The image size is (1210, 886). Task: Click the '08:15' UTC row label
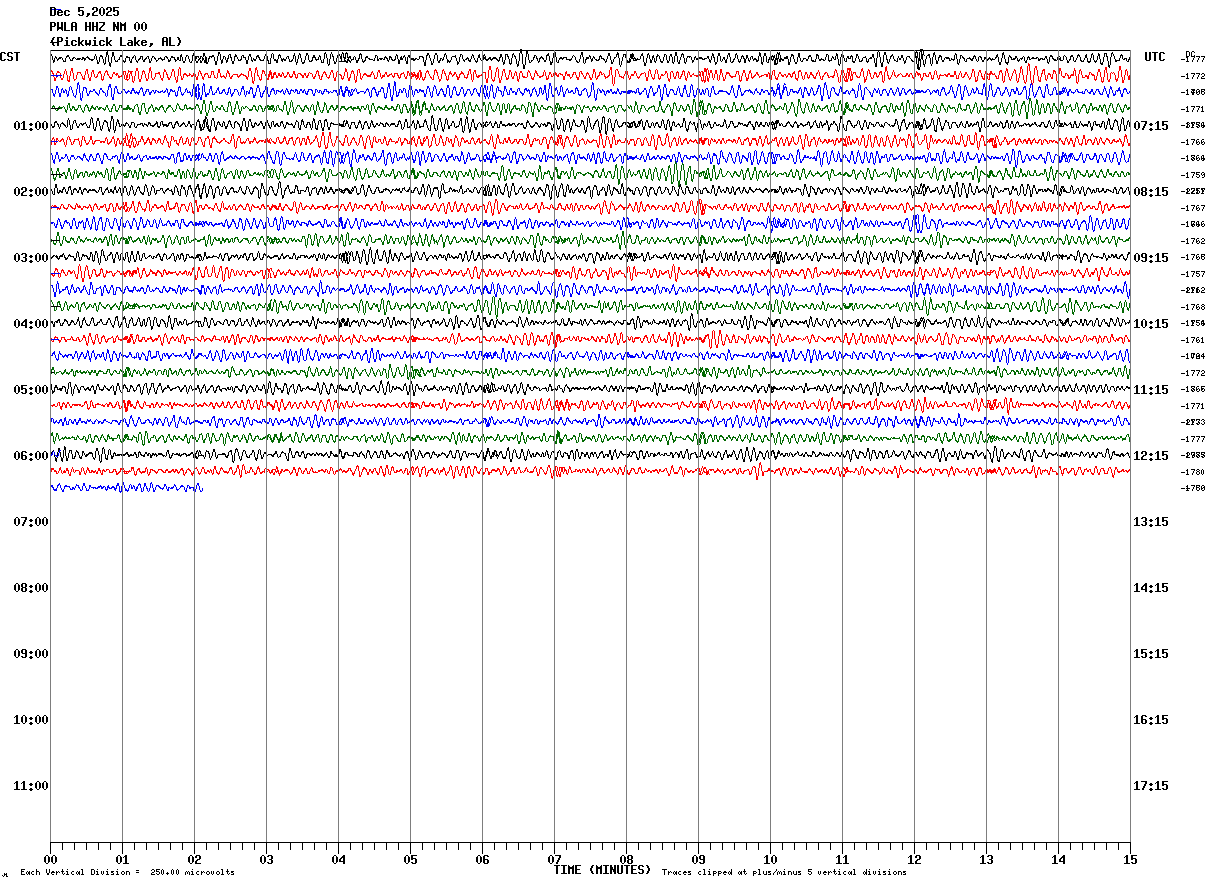1151,192
